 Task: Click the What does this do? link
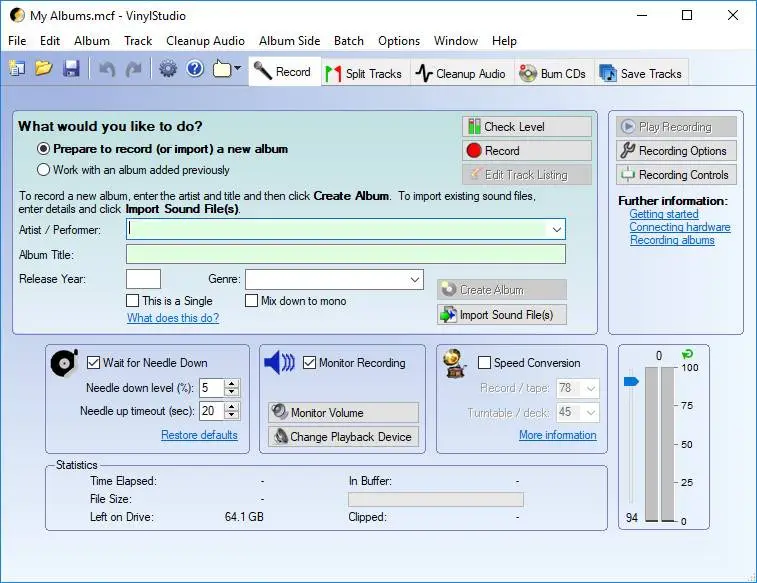pyautogui.click(x=173, y=318)
